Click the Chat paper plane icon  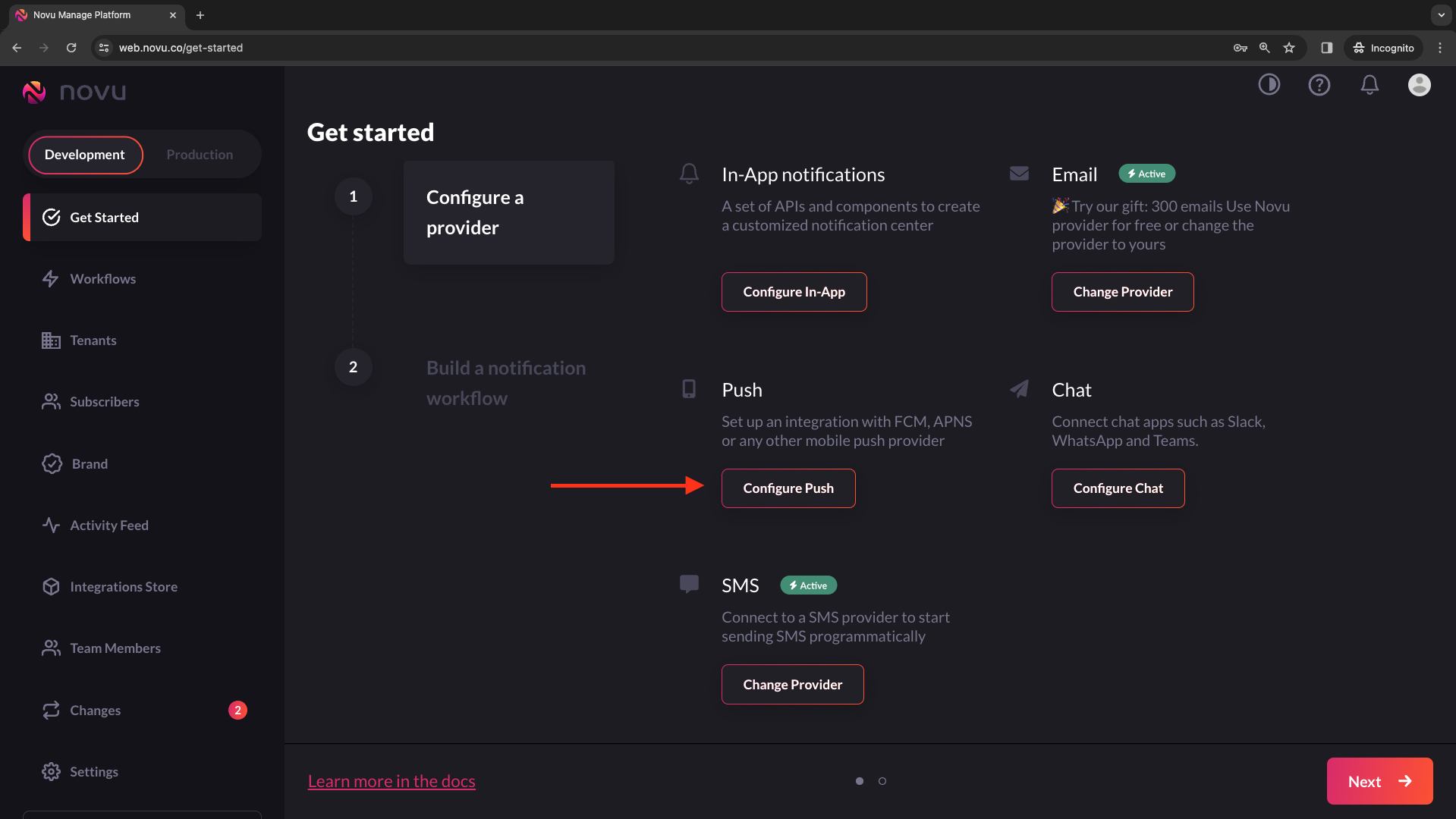tap(1019, 389)
